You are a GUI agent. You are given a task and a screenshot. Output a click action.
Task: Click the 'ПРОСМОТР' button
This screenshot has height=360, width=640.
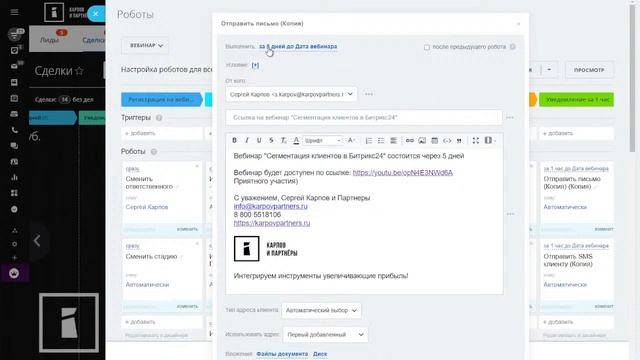pos(589,70)
